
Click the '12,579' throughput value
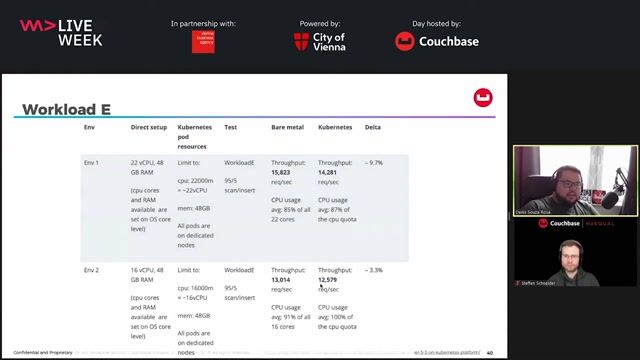click(327, 280)
